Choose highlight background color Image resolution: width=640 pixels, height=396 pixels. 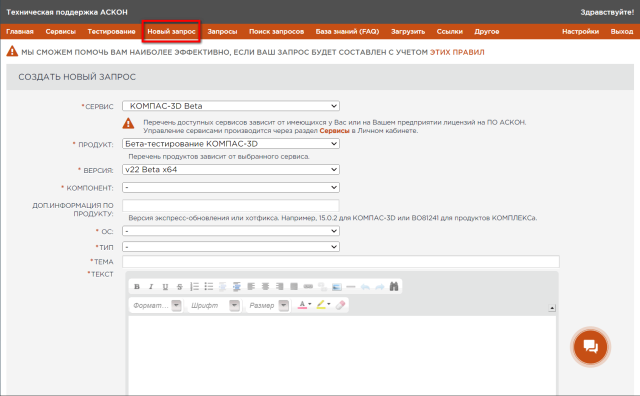(x=323, y=305)
